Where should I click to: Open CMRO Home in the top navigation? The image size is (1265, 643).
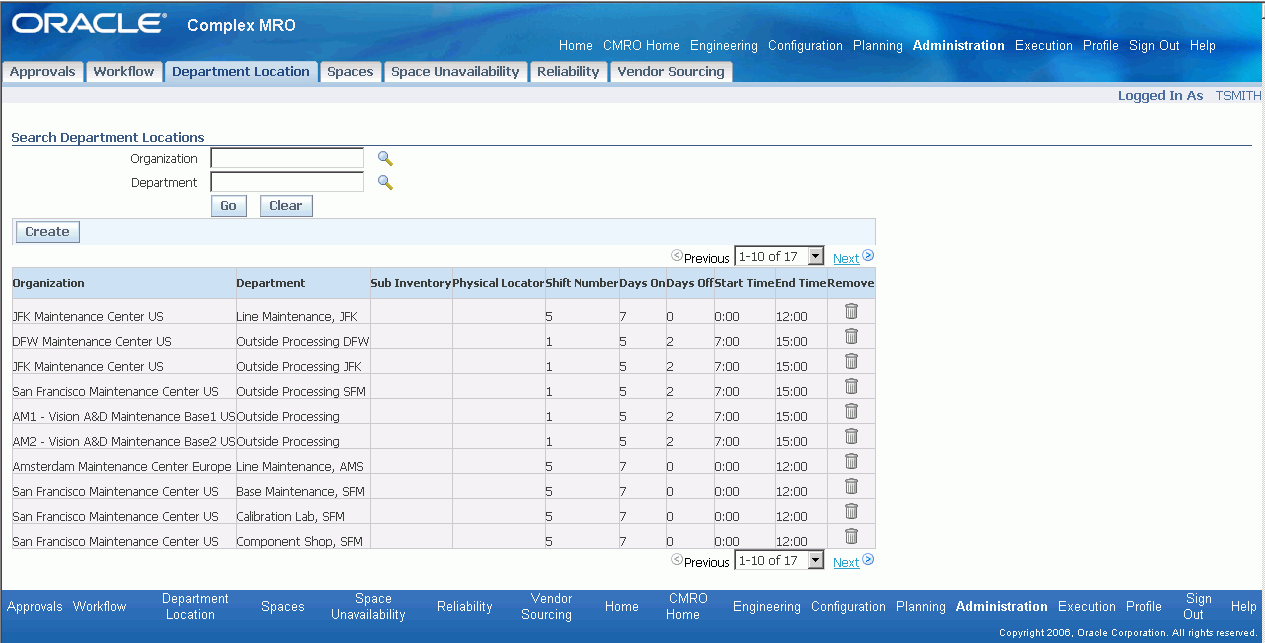[641, 46]
